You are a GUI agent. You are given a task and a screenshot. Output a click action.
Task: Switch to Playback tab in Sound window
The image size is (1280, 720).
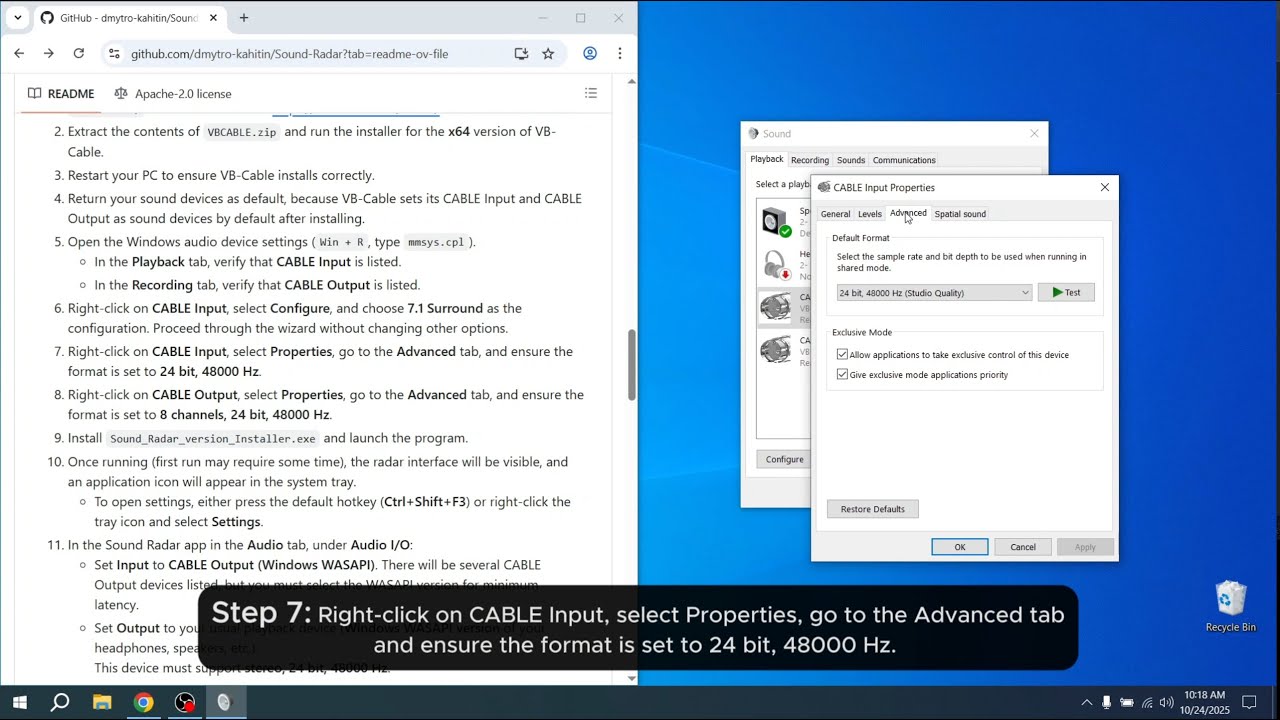point(767,160)
